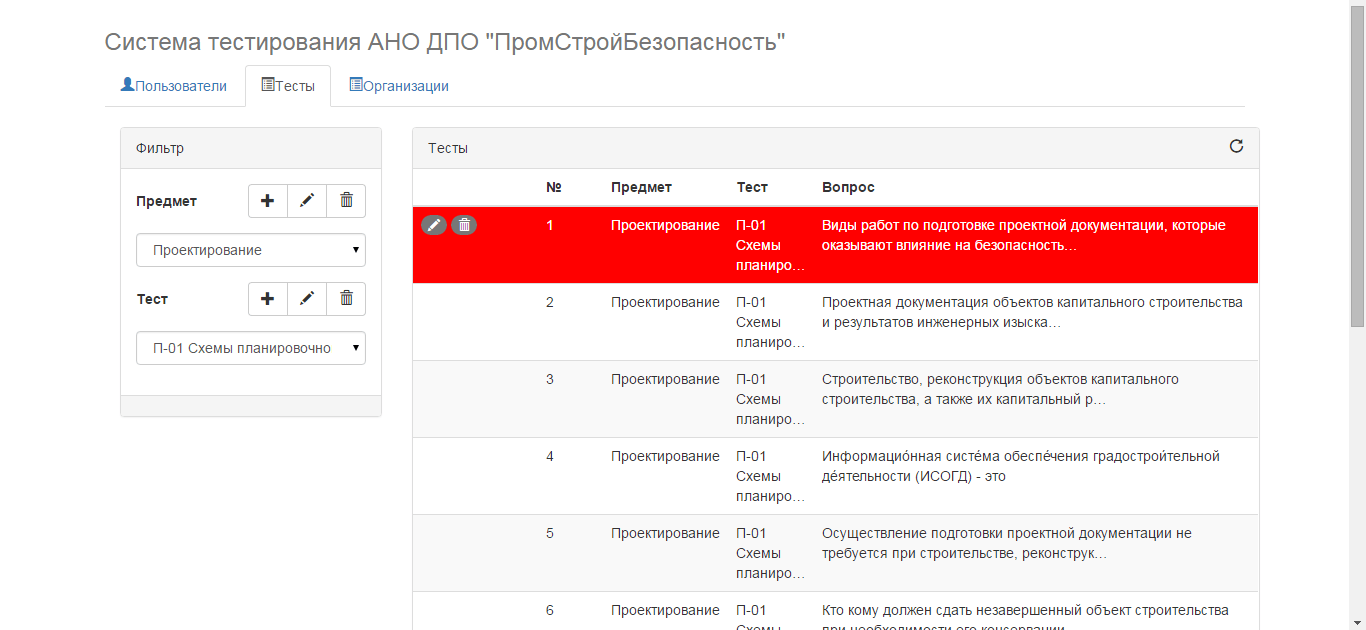Screen dimensions: 1366x630
Task: Delete the selected Предмет with trash button
Action: (x=346, y=201)
